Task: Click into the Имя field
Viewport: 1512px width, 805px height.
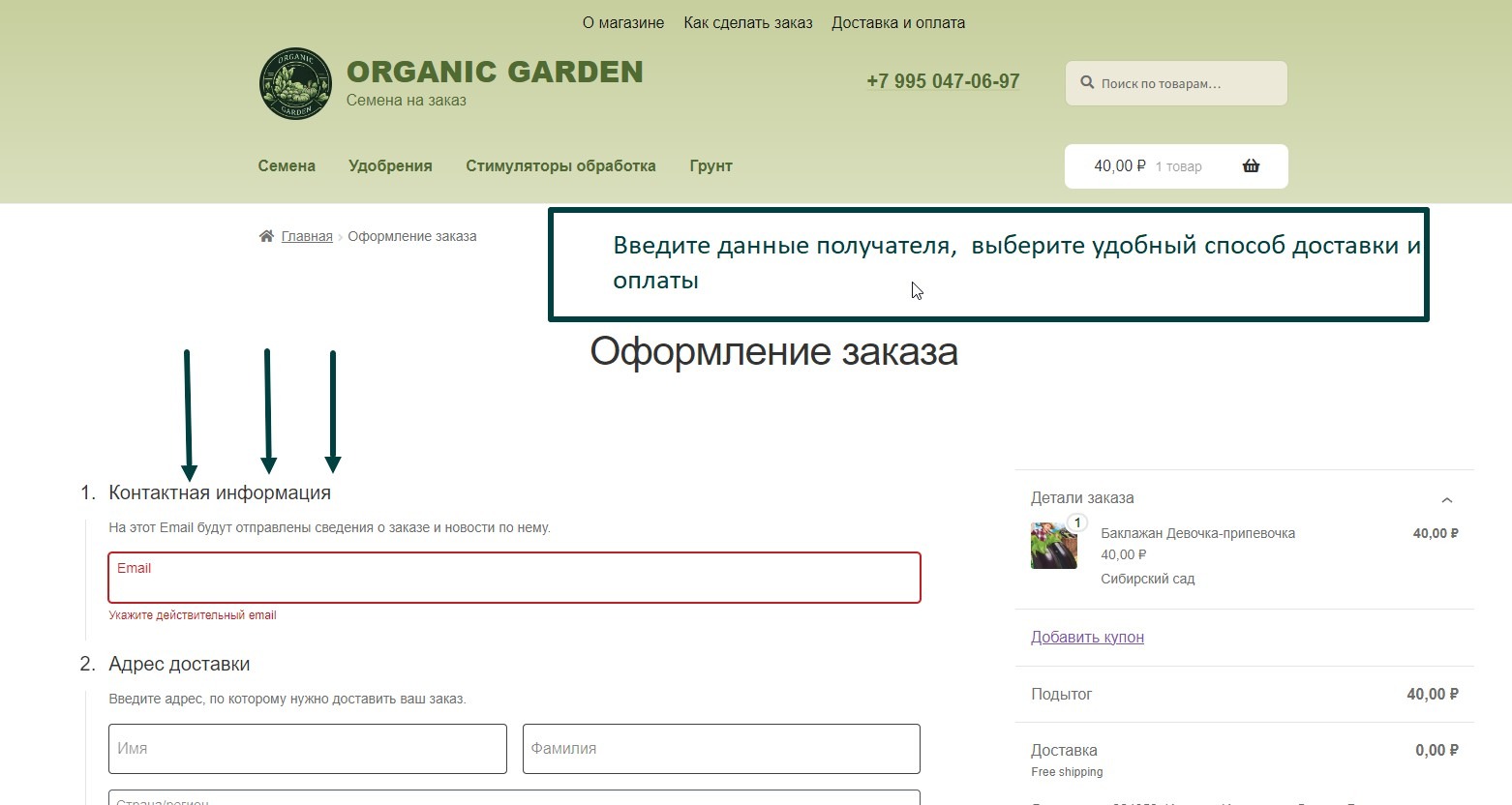Action: coord(307,749)
